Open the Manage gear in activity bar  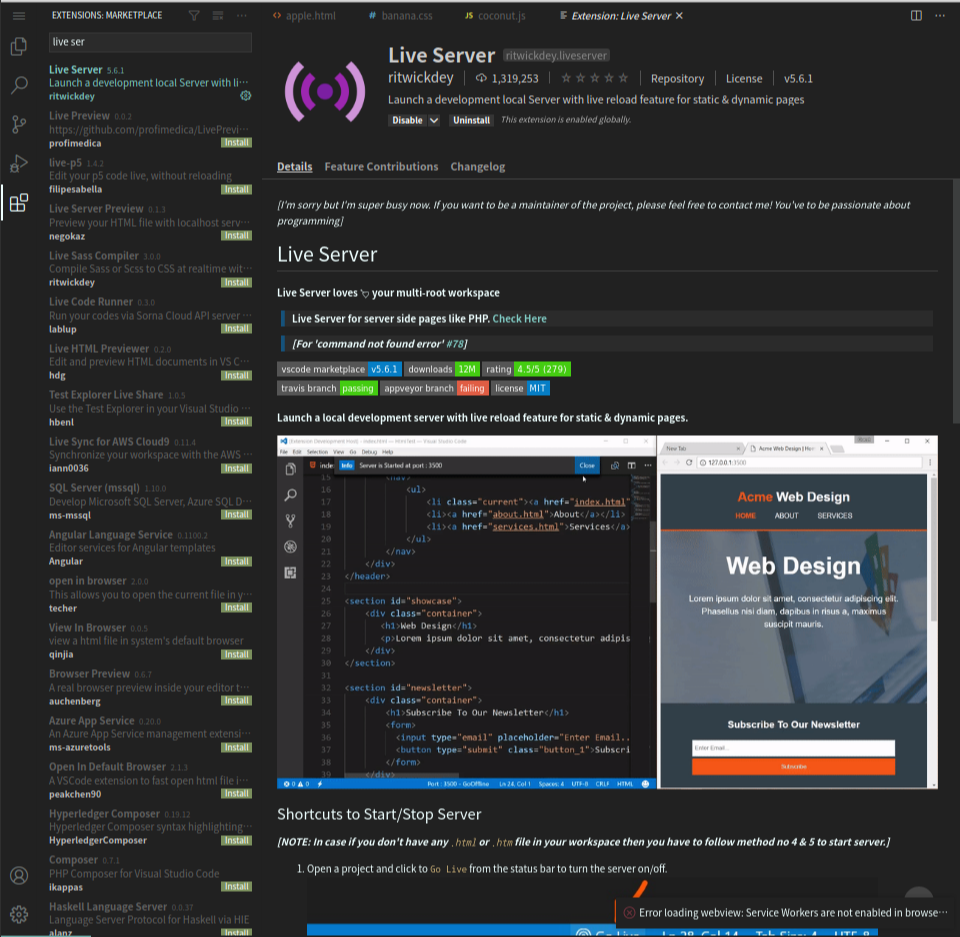(x=19, y=914)
